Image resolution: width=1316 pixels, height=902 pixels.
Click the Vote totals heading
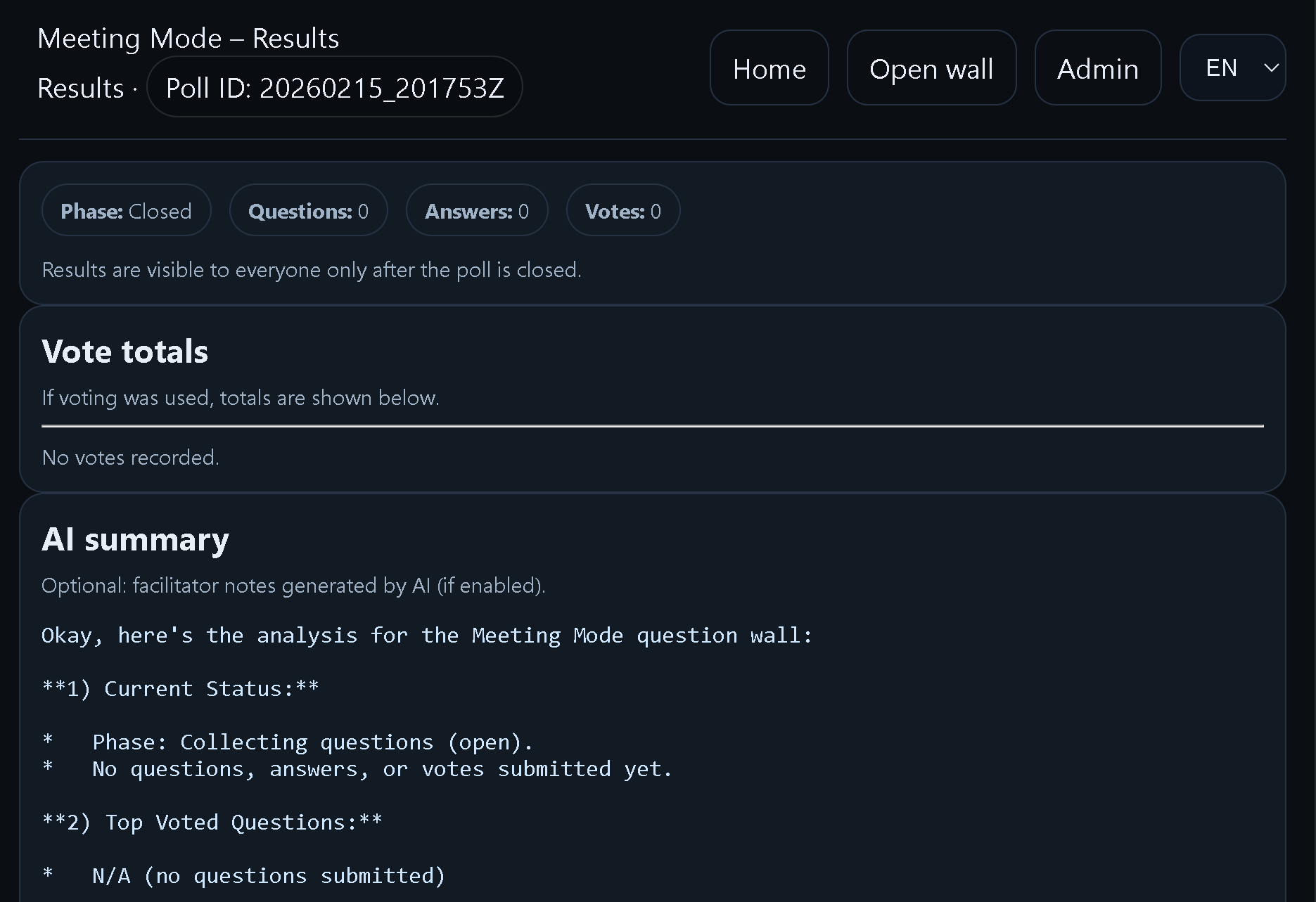tap(124, 352)
